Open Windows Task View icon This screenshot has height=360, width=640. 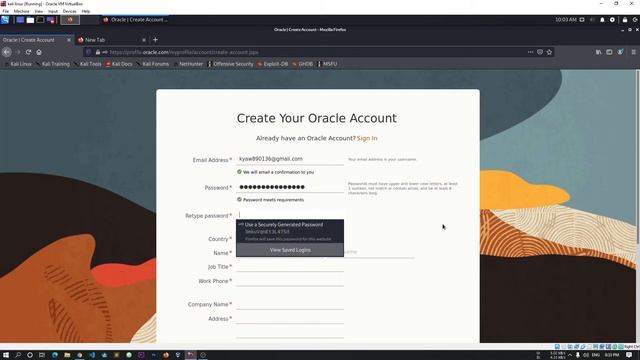[42, 355]
